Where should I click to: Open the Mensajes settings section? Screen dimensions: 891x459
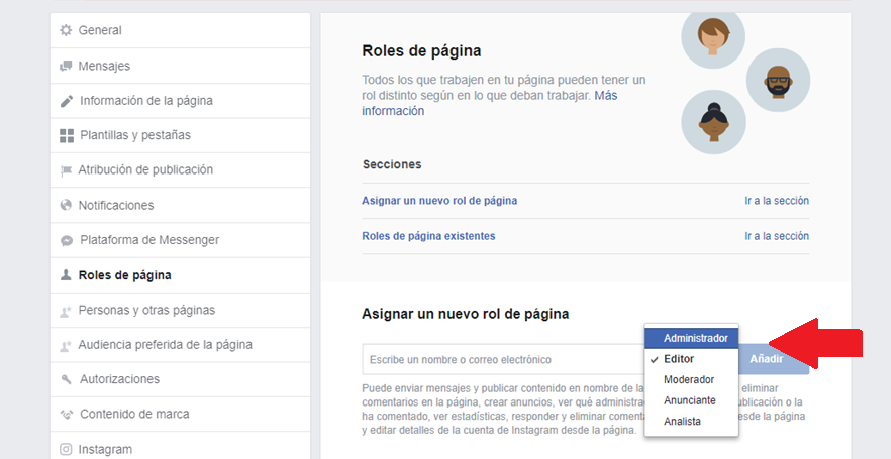[x=180, y=66]
